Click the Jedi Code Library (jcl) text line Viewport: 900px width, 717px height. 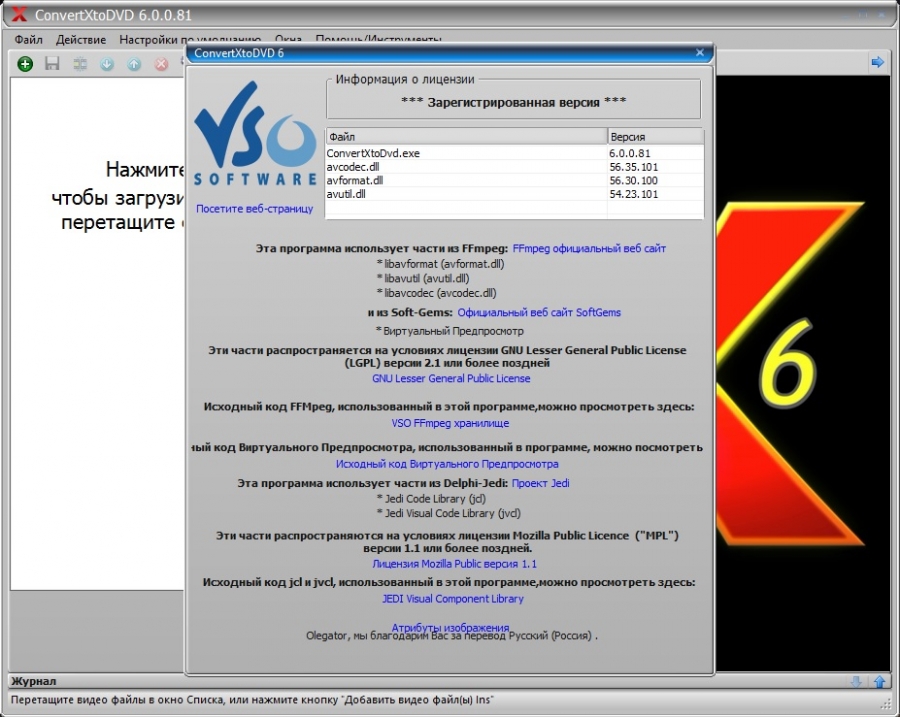(x=431, y=499)
